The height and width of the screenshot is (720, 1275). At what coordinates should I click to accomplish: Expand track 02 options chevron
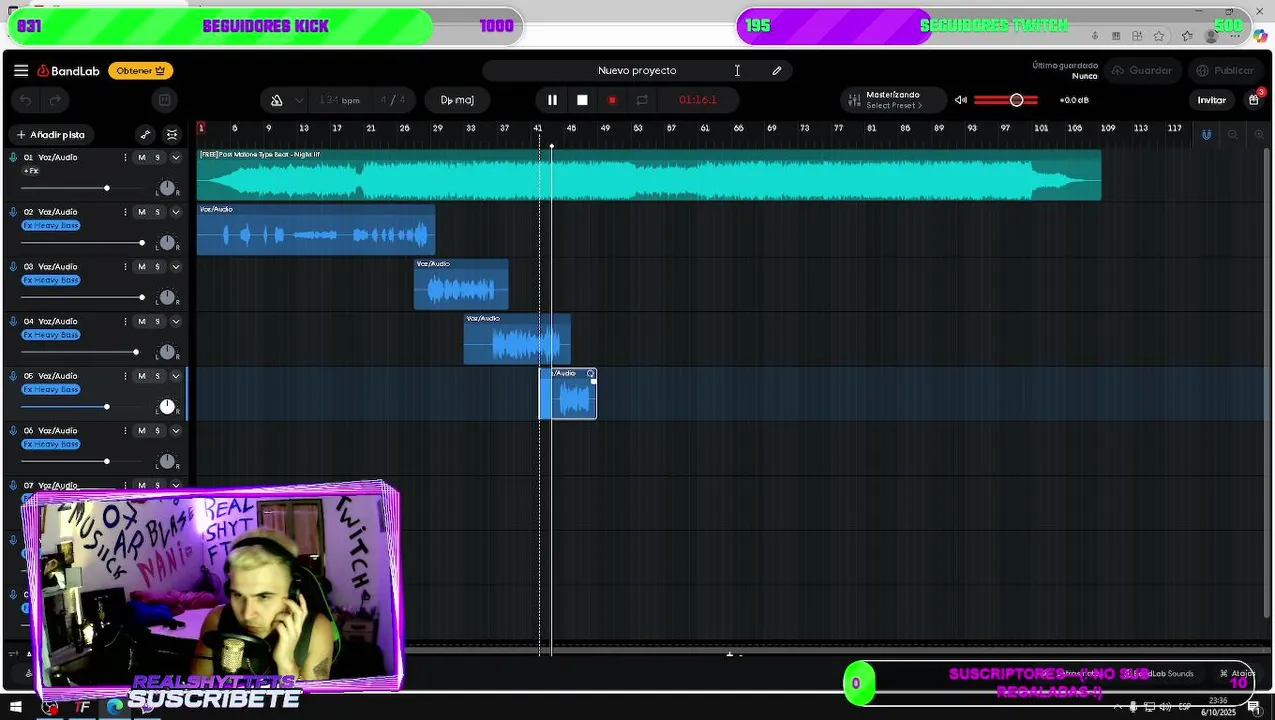176,212
